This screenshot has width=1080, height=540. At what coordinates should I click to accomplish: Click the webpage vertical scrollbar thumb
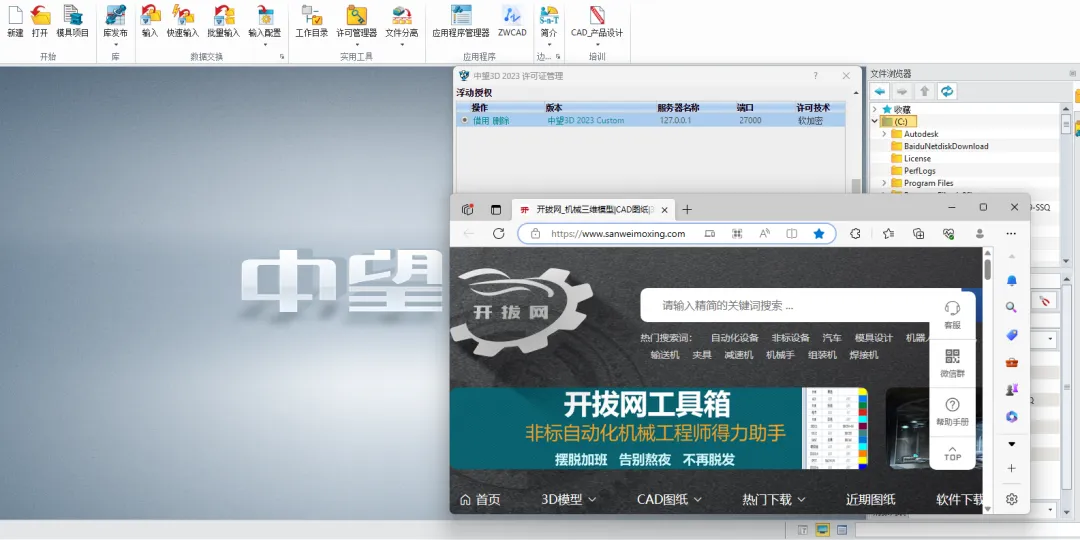[x=988, y=269]
